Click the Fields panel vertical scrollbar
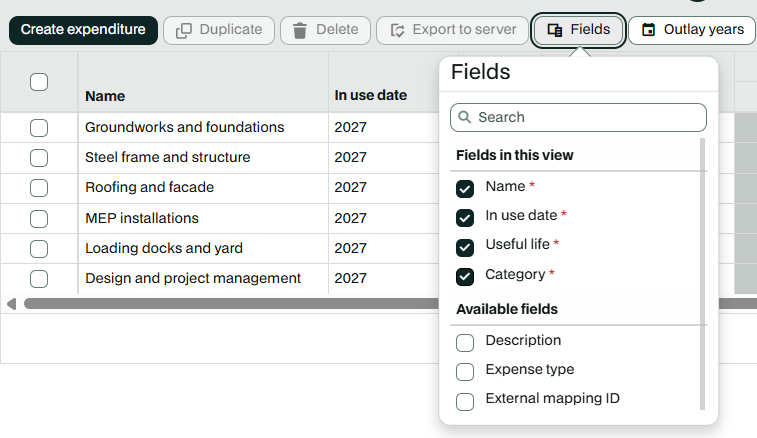 (x=702, y=274)
